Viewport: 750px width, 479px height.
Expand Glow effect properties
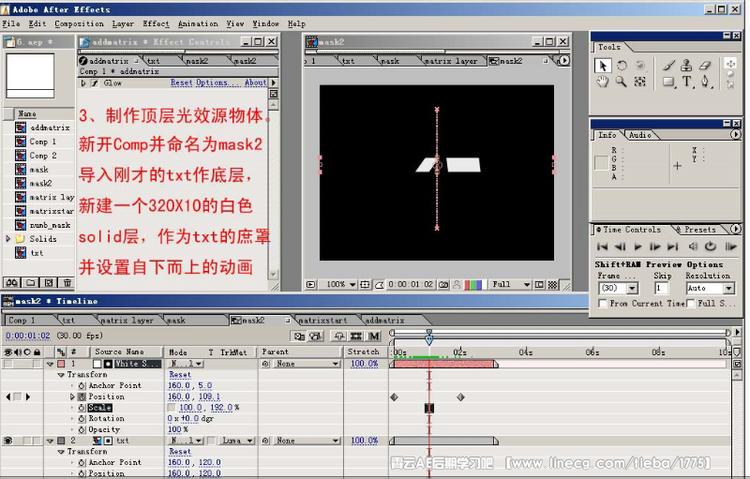click(x=83, y=83)
